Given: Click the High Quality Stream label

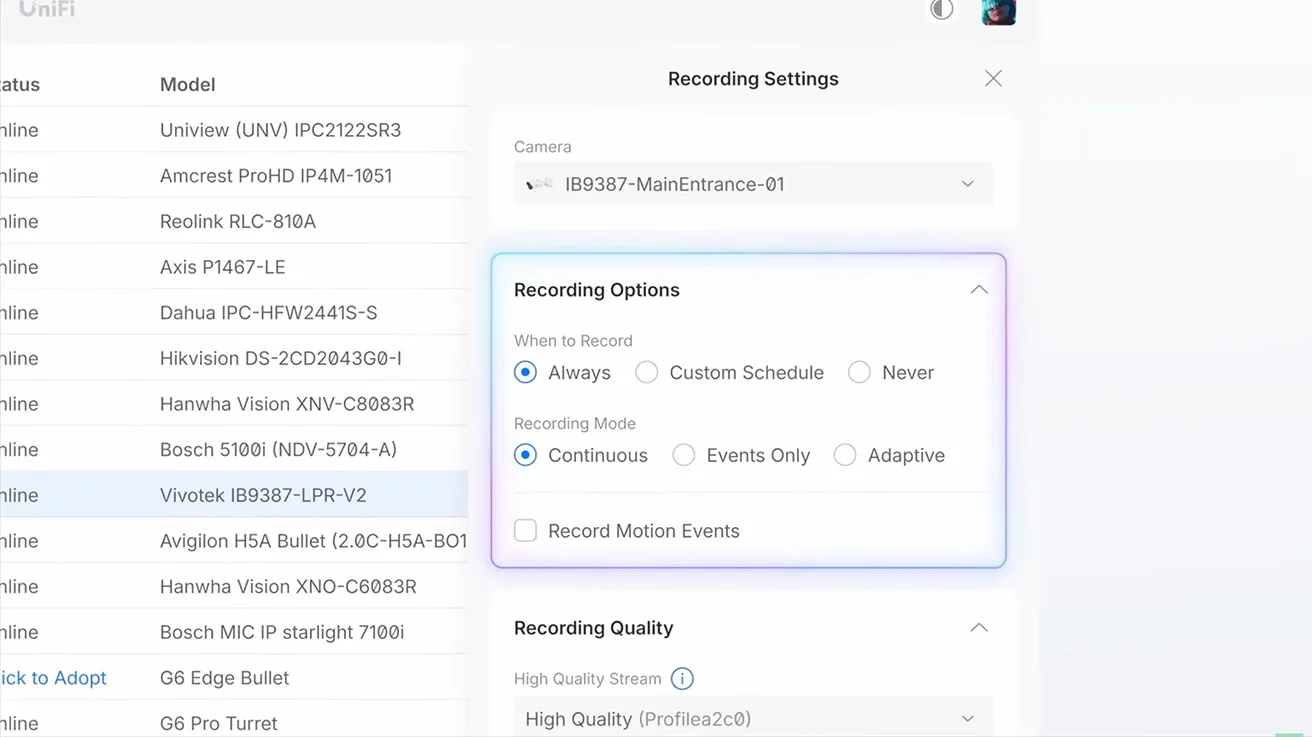Looking at the screenshot, I should point(588,679).
